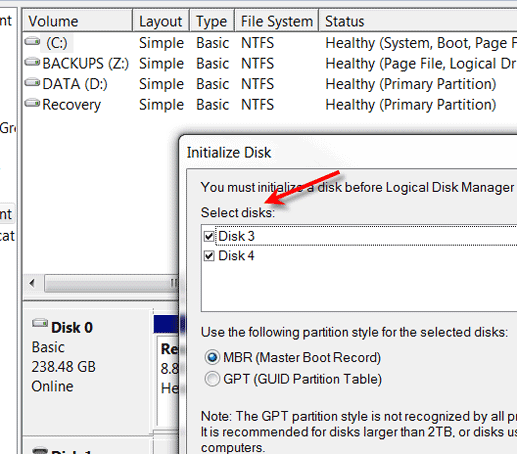Click Basic type cell of C: row

pos(213,43)
